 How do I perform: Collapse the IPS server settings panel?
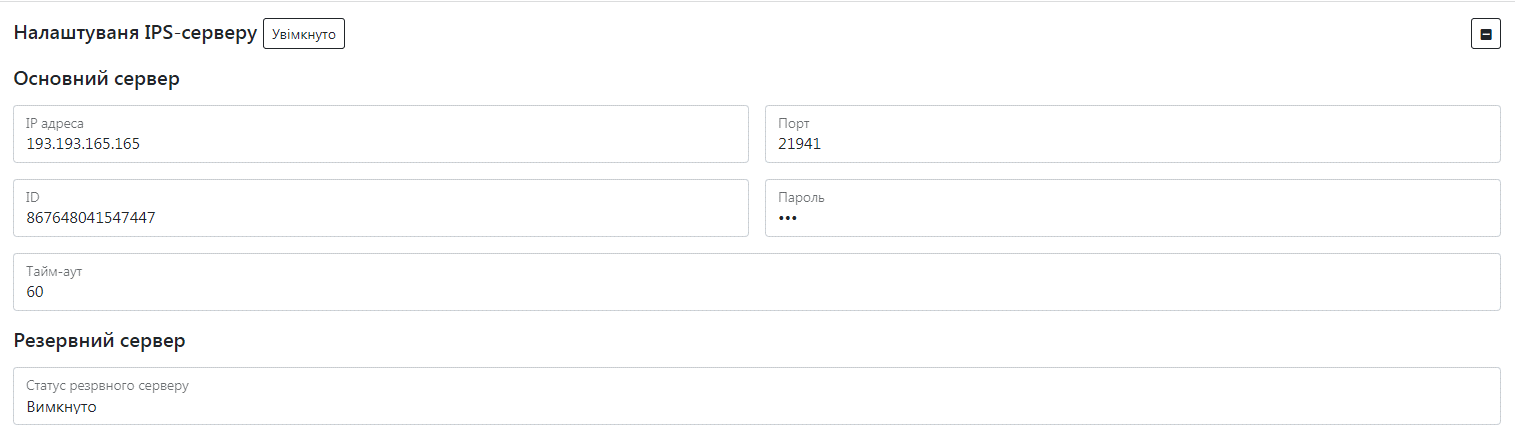tap(1485, 35)
